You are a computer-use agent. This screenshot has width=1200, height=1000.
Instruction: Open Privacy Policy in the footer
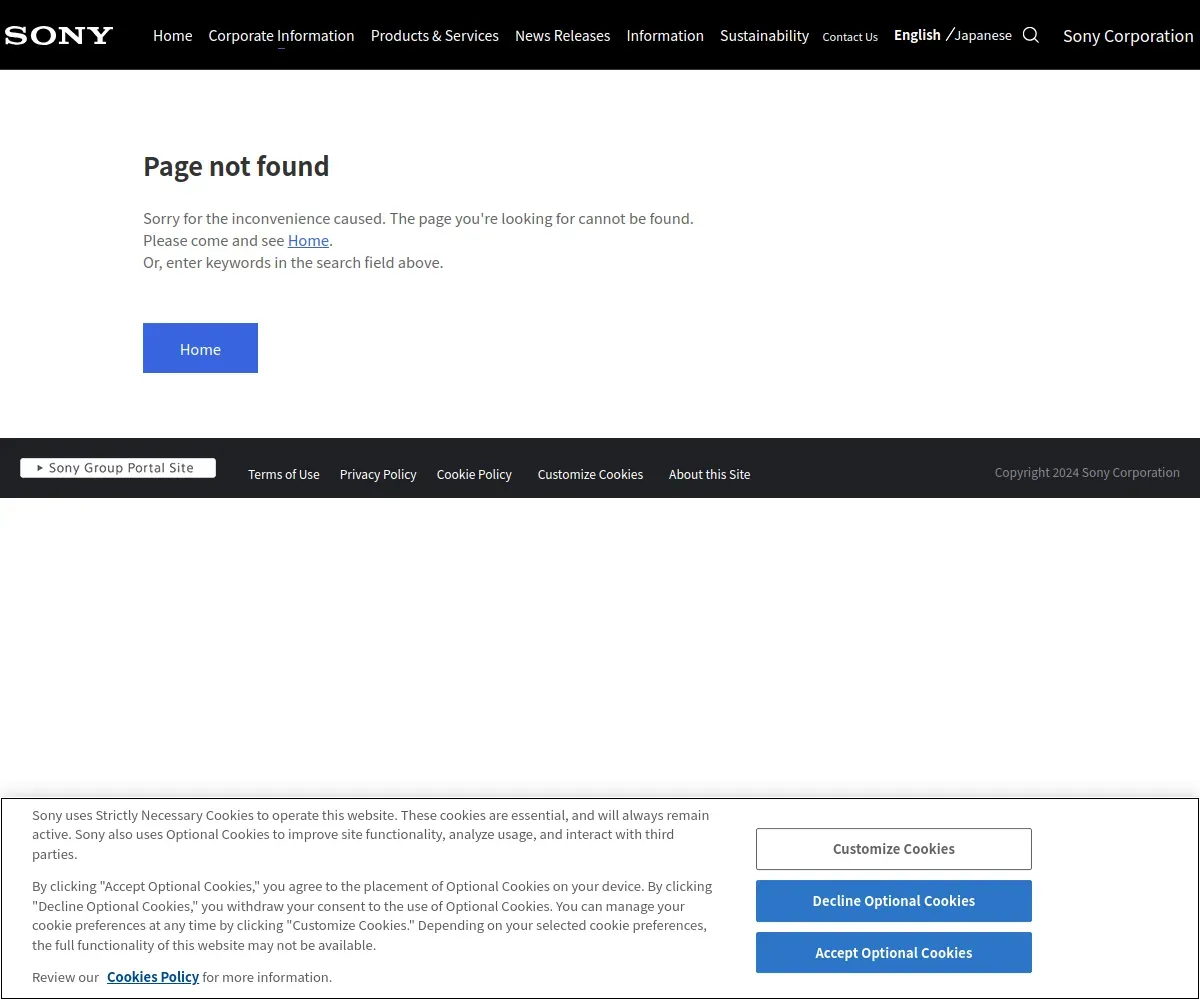[378, 474]
